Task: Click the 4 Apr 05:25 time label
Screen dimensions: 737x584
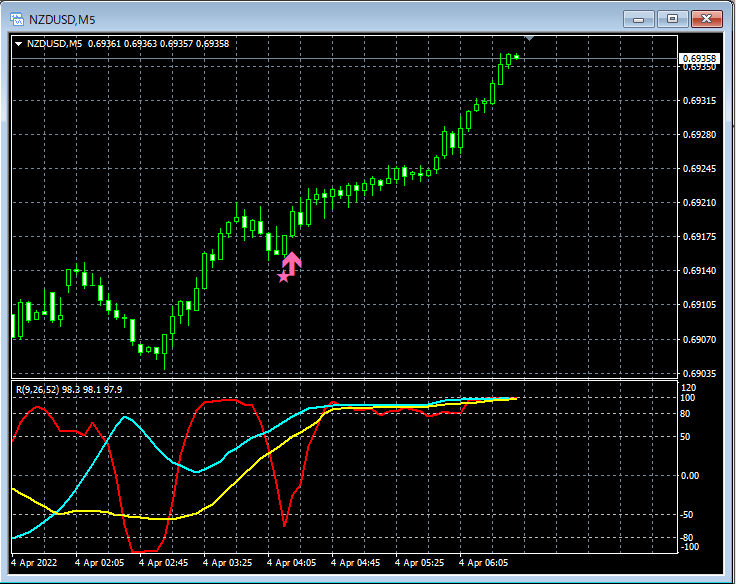Action: click(x=419, y=563)
